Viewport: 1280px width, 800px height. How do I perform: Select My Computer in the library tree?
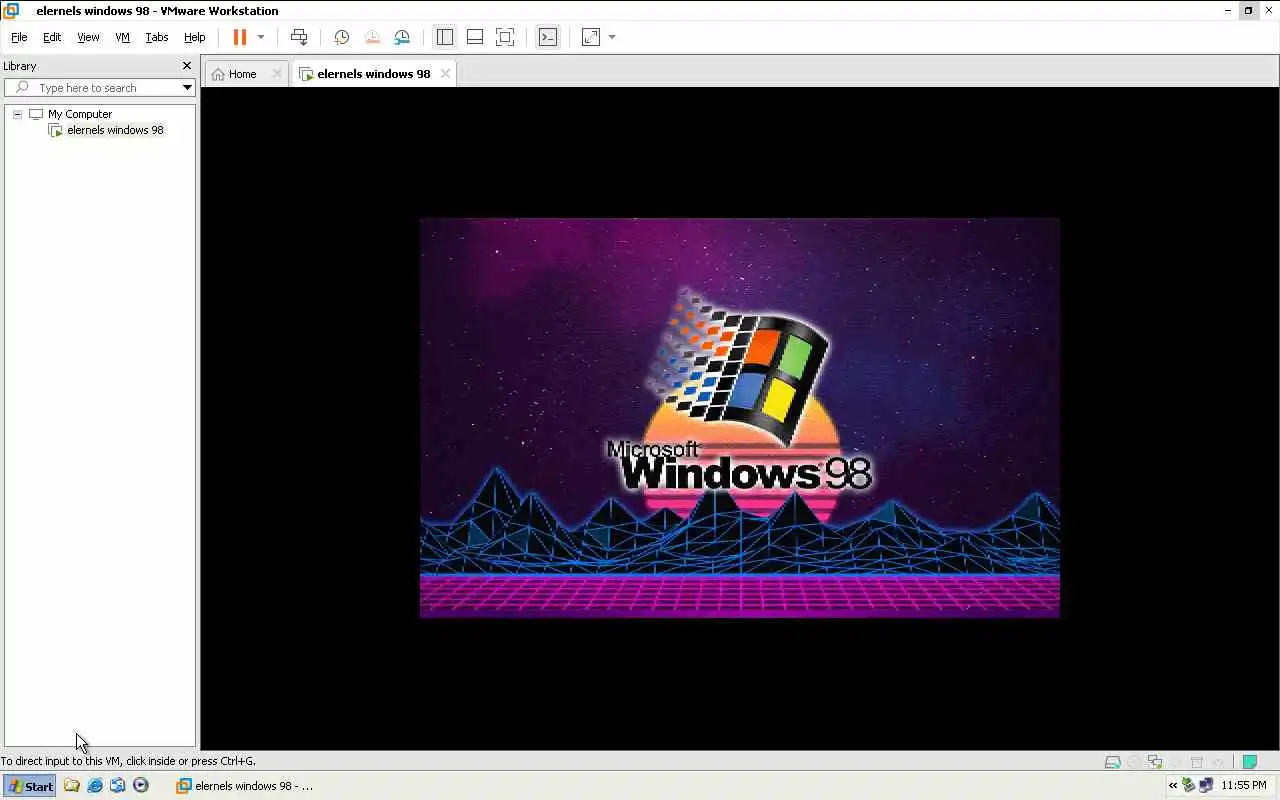80,114
